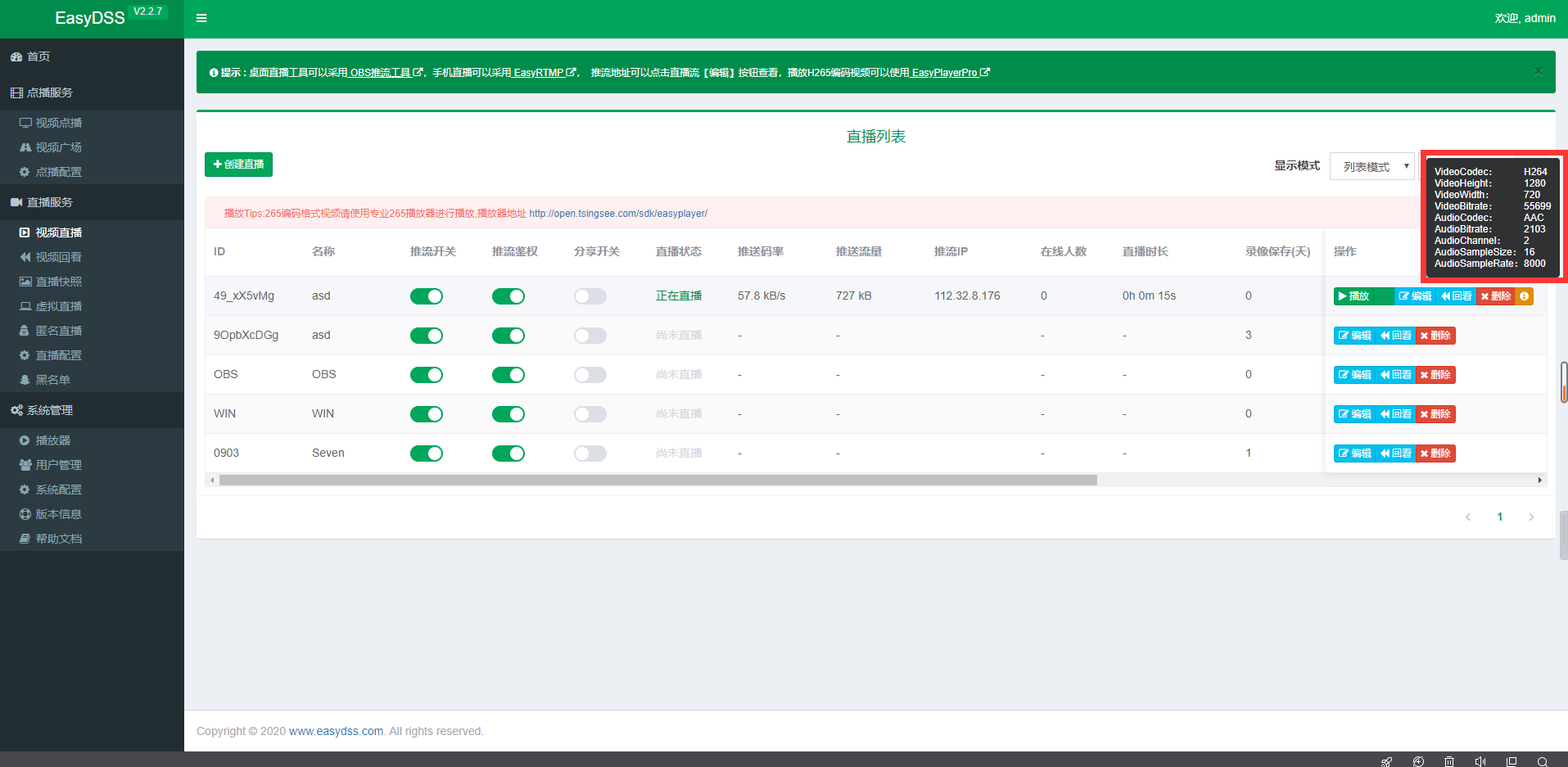The height and width of the screenshot is (767, 1568).
Task: Click the 正在直播 status text
Action: click(x=679, y=296)
